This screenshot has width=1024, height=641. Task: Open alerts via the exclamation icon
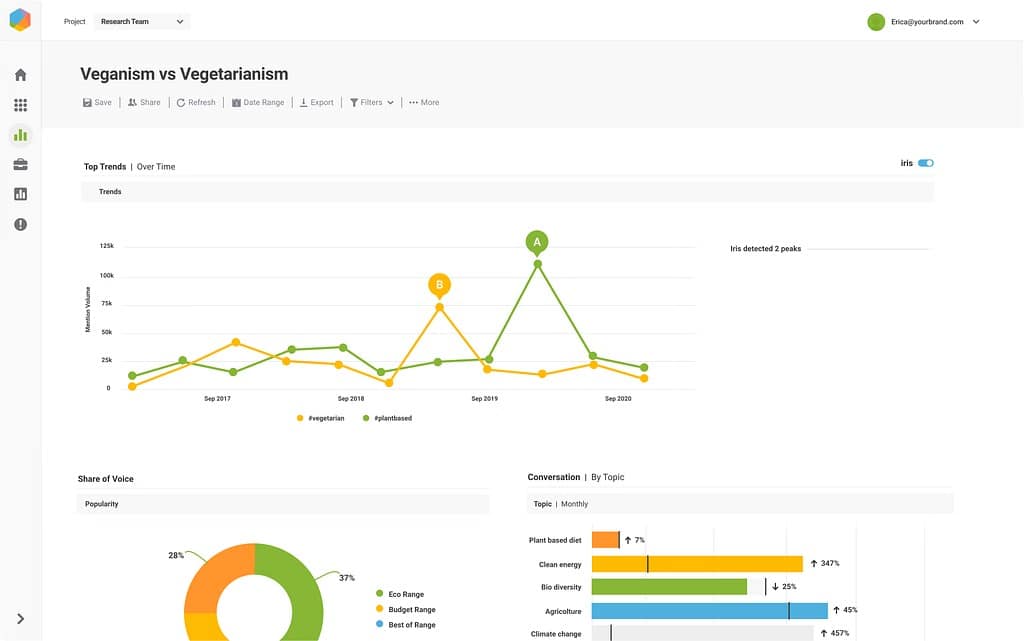tap(20, 223)
